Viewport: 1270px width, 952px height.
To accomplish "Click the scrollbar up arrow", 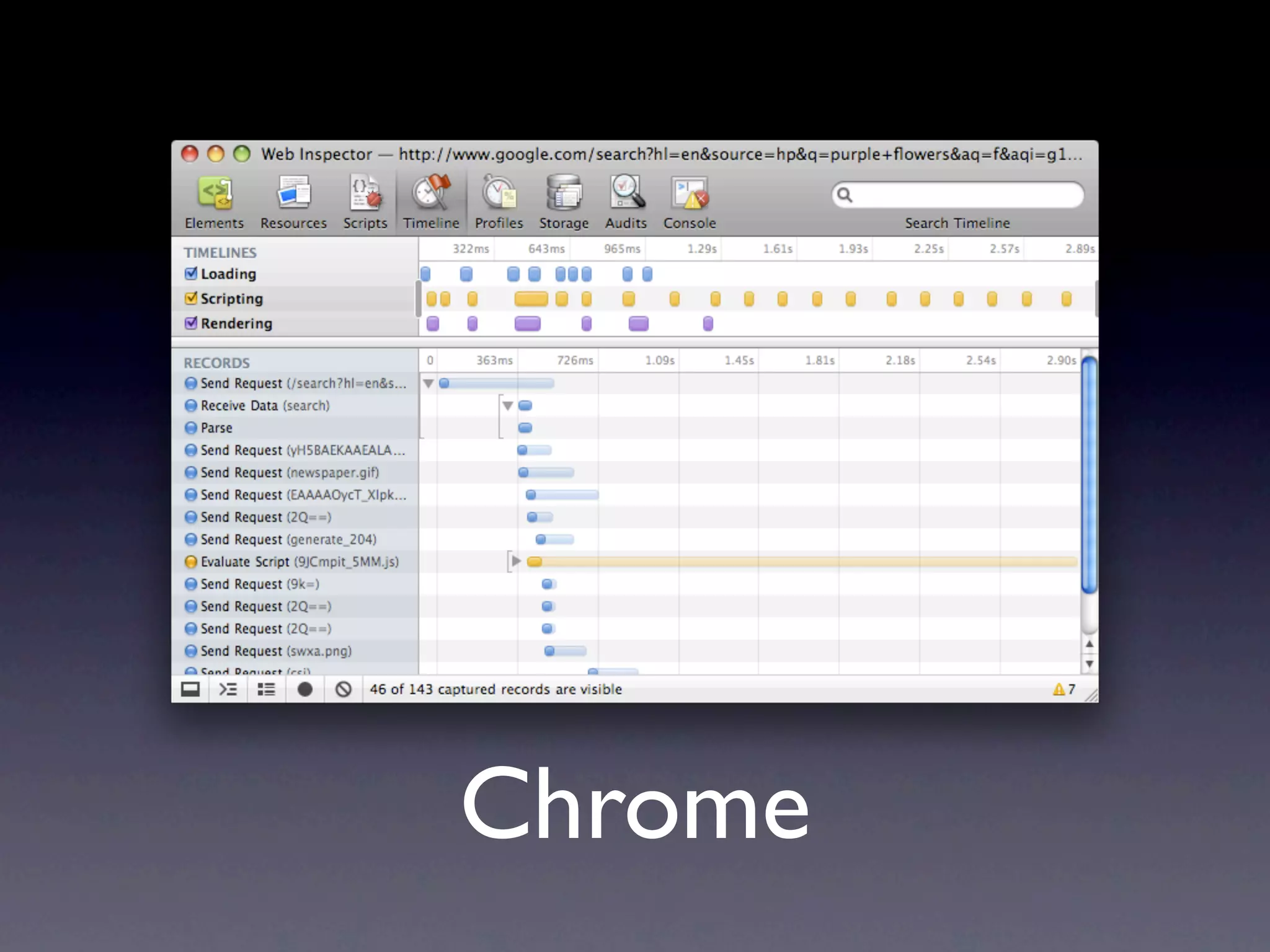I will (1089, 644).
